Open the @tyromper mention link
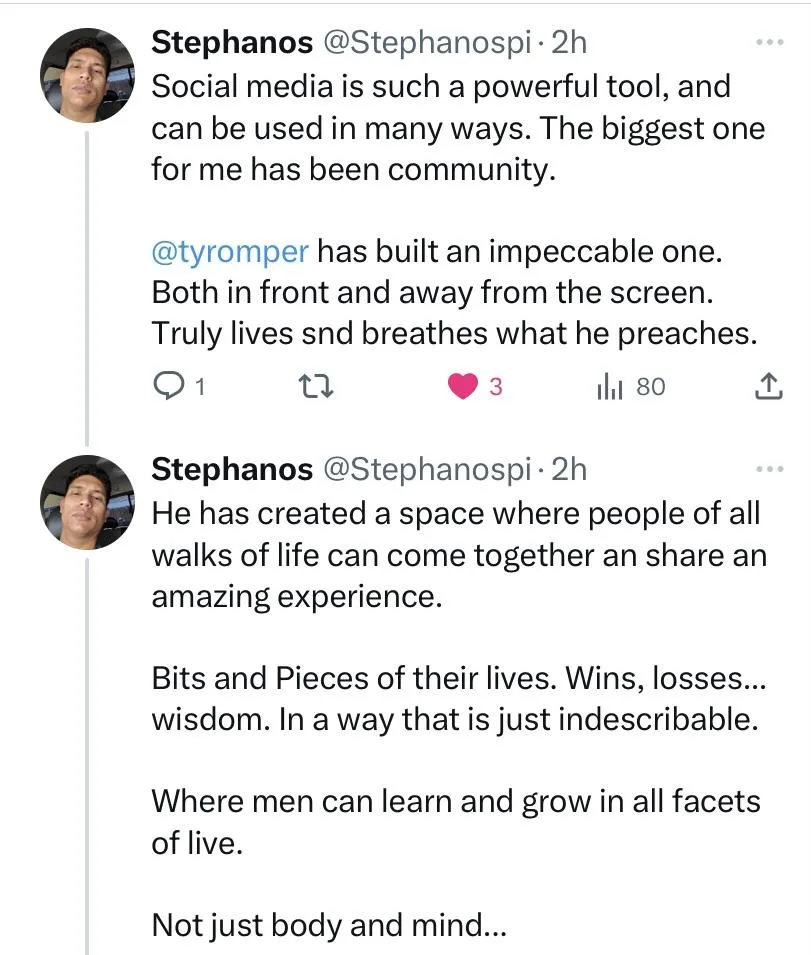Image resolution: width=811 pixels, height=955 pixels. pos(230,251)
